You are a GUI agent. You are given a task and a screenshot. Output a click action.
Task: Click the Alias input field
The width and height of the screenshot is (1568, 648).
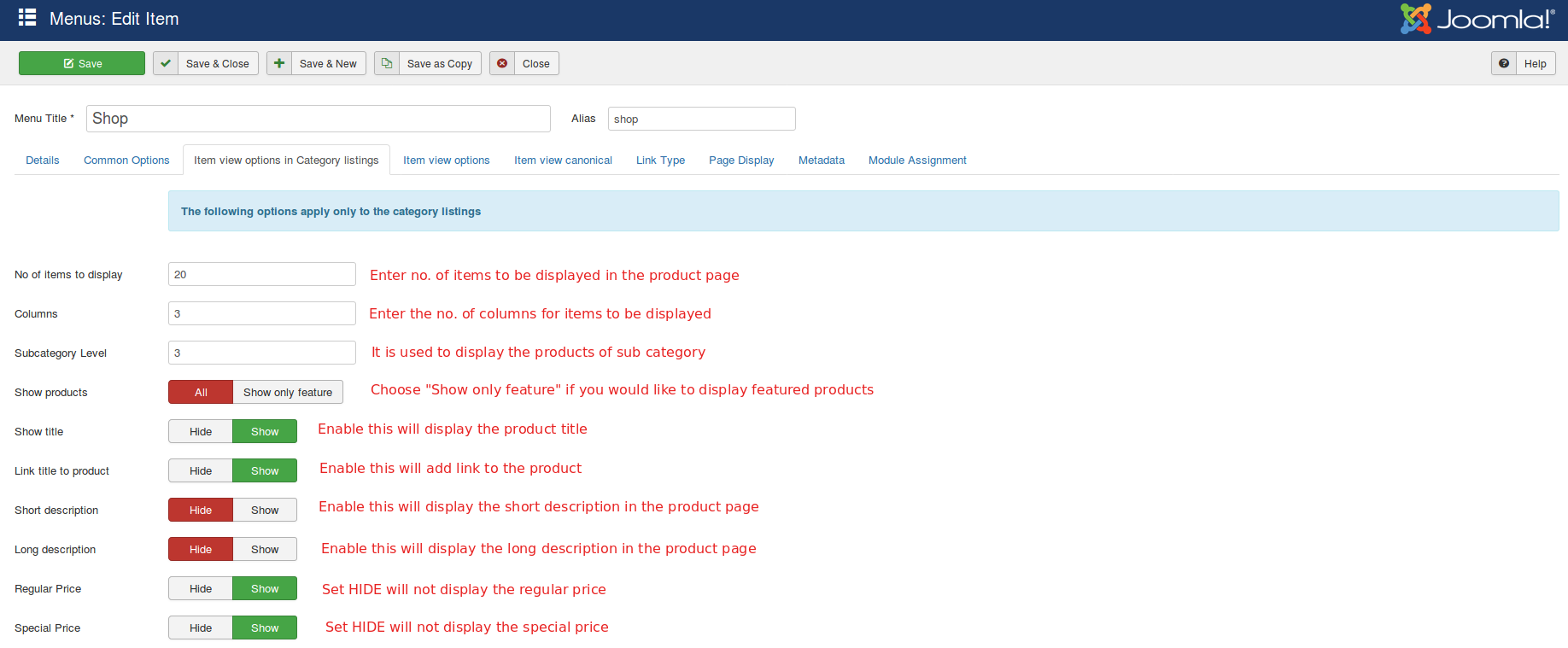pyautogui.click(x=701, y=119)
